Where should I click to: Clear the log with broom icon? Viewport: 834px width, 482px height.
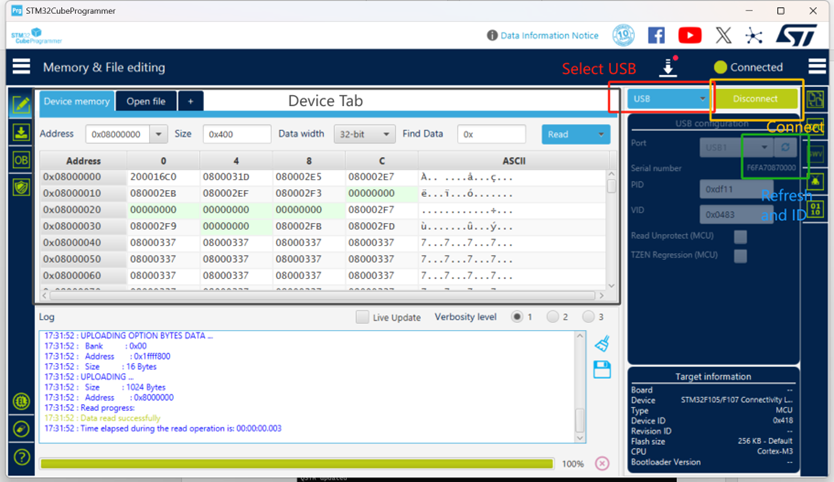coord(602,344)
